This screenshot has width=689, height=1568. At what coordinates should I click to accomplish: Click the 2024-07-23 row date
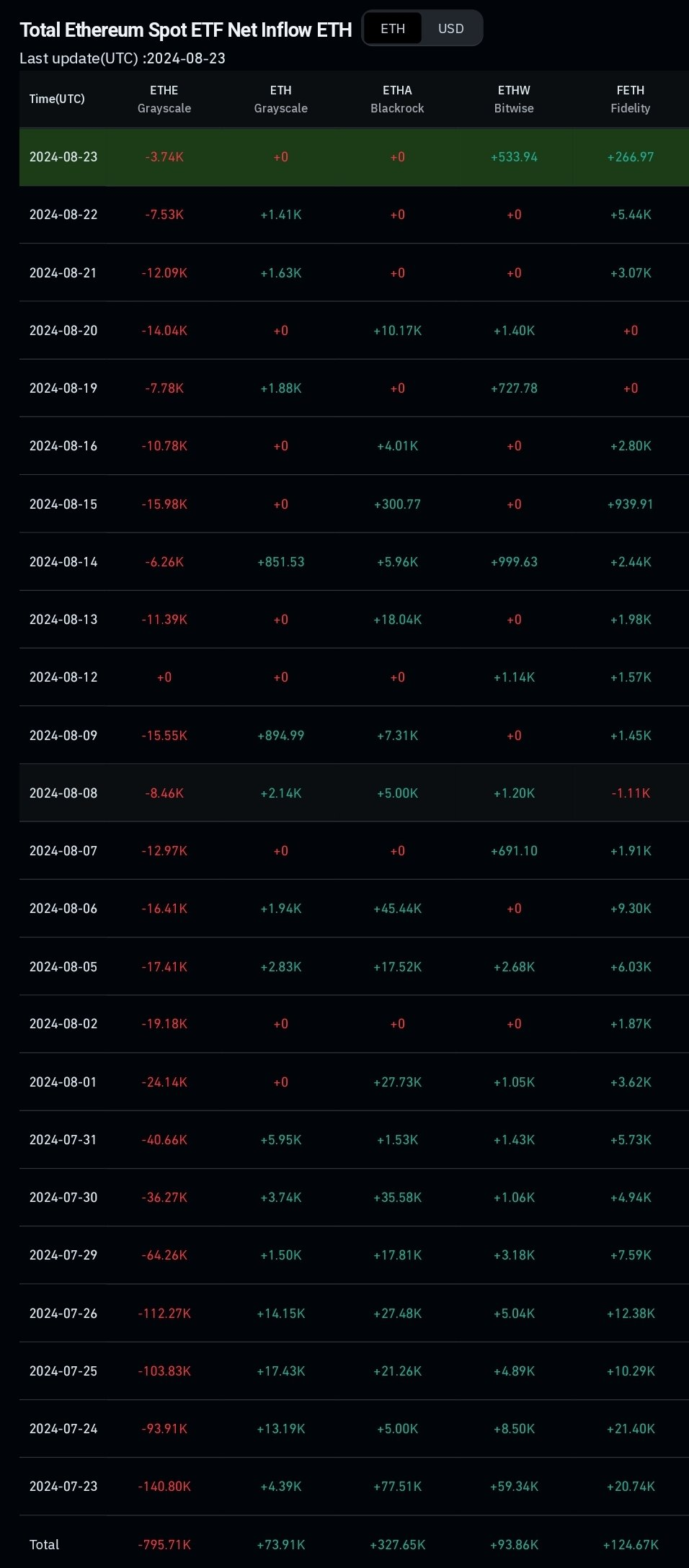63,1487
